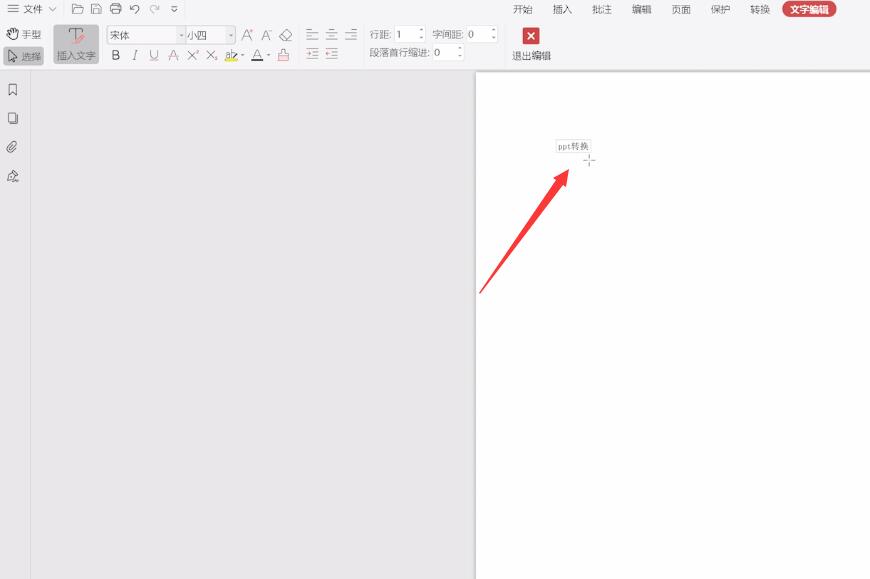Switch to the 批注 tab
This screenshot has height=579, width=870.
601,9
